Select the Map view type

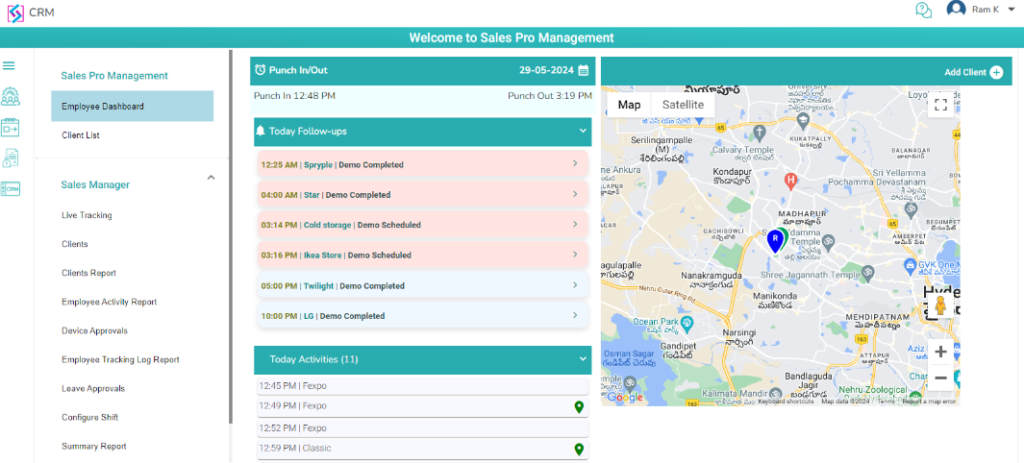click(x=629, y=105)
